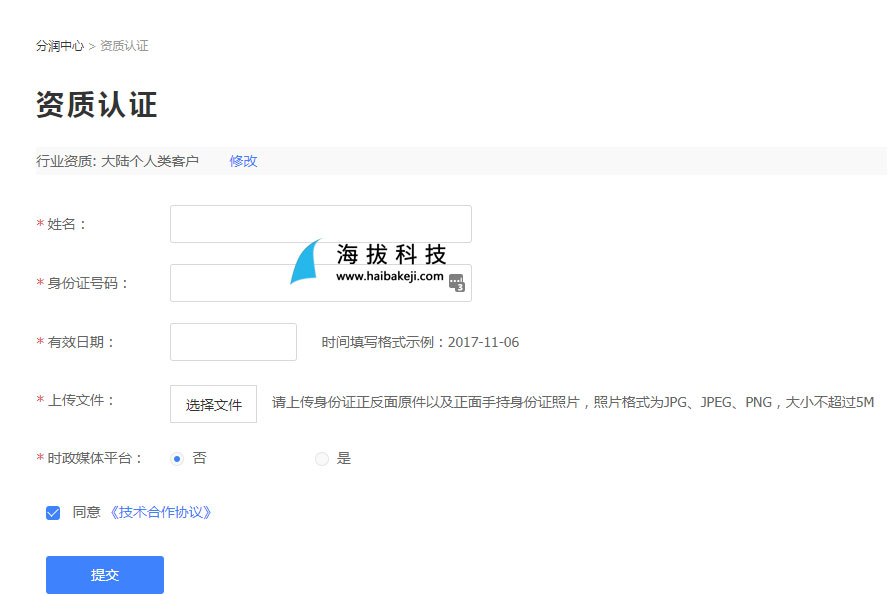Image resolution: width=892 pixels, height=594 pixels.
Task: Click 修改 to change industry qualification
Action: (x=243, y=161)
